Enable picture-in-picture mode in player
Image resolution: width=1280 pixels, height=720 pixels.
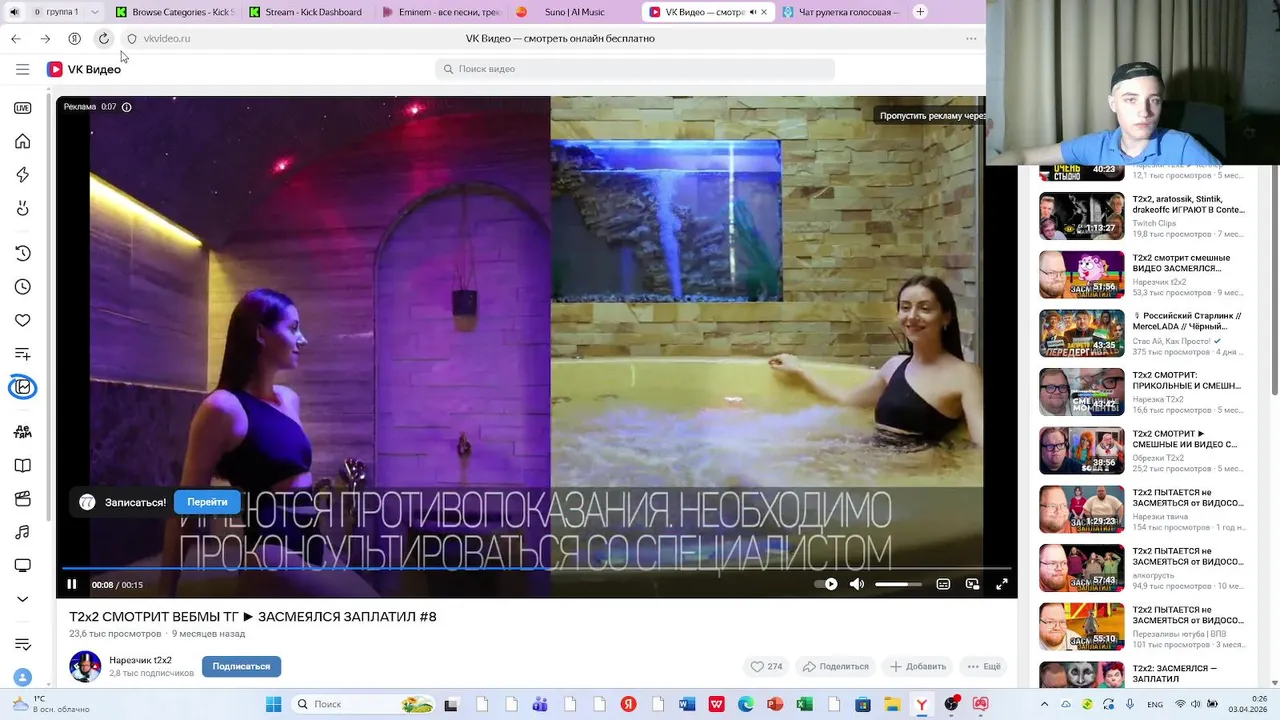[x=972, y=584]
